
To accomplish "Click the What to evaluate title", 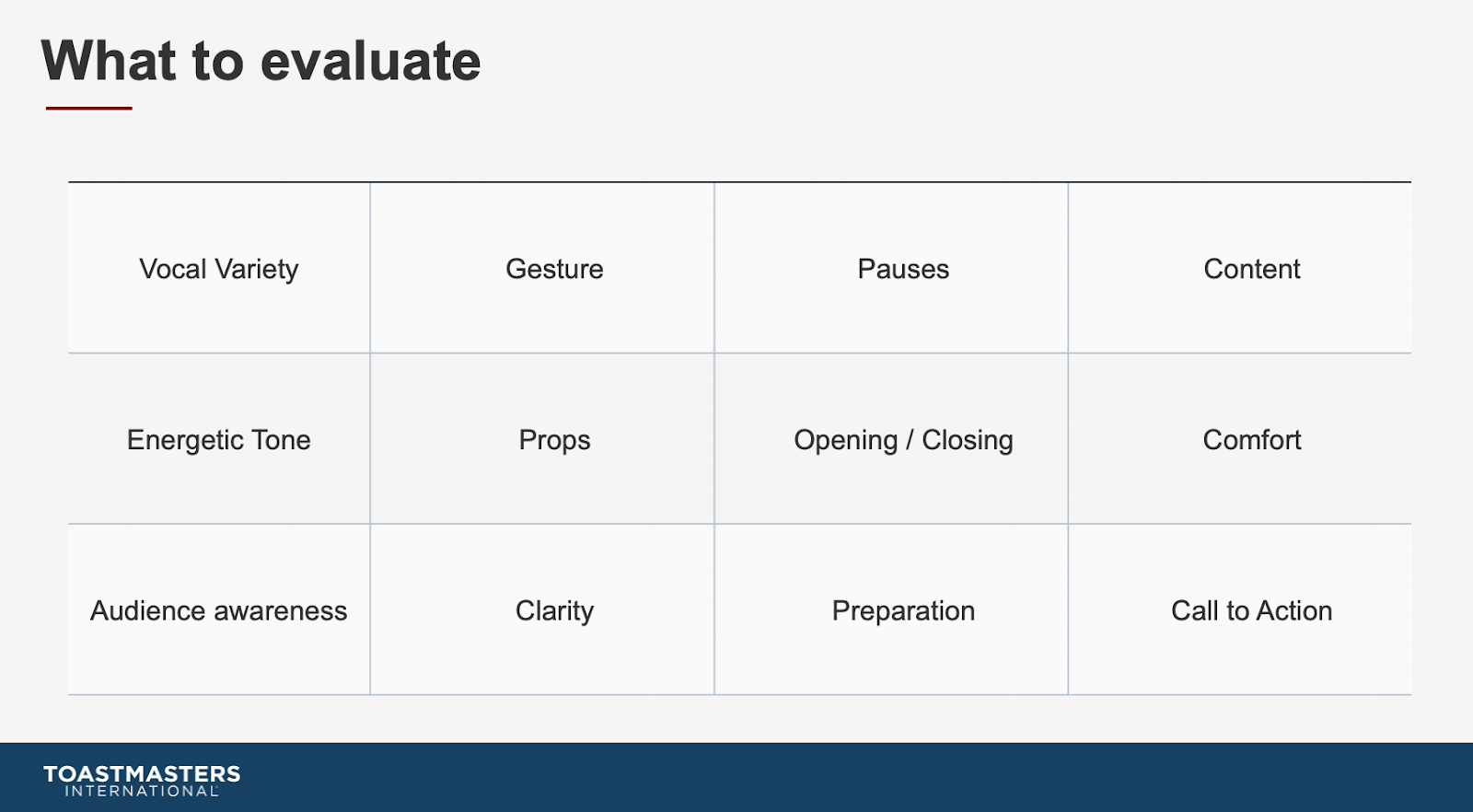I will (261, 61).
